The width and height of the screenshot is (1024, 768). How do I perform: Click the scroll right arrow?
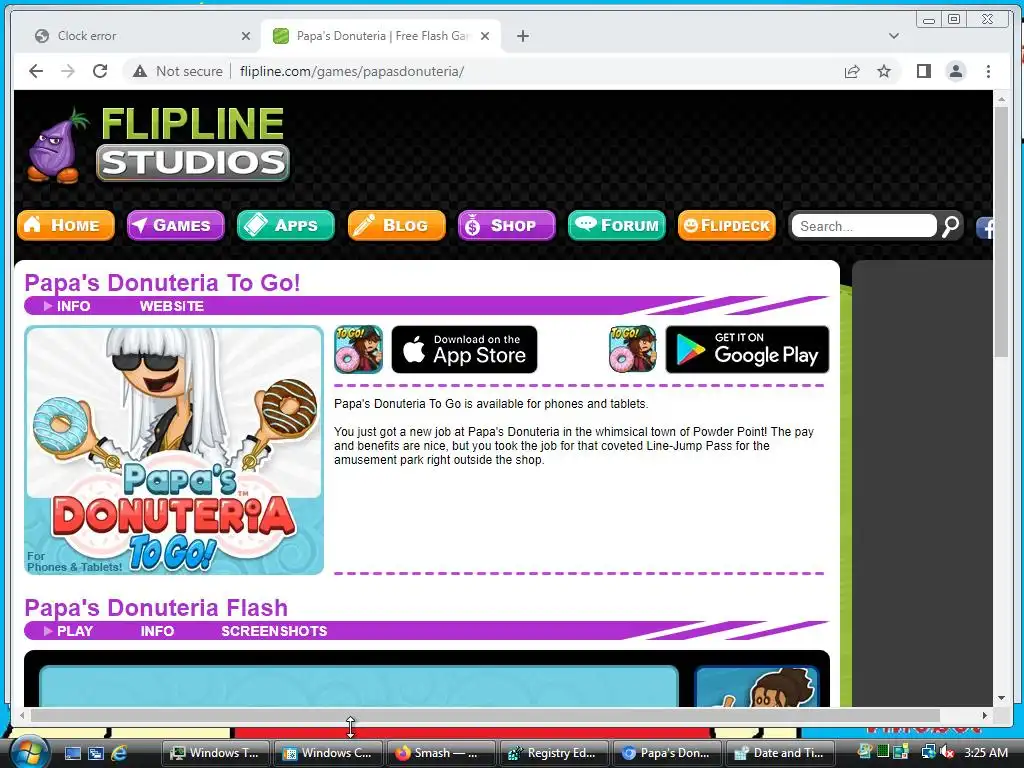click(x=985, y=716)
